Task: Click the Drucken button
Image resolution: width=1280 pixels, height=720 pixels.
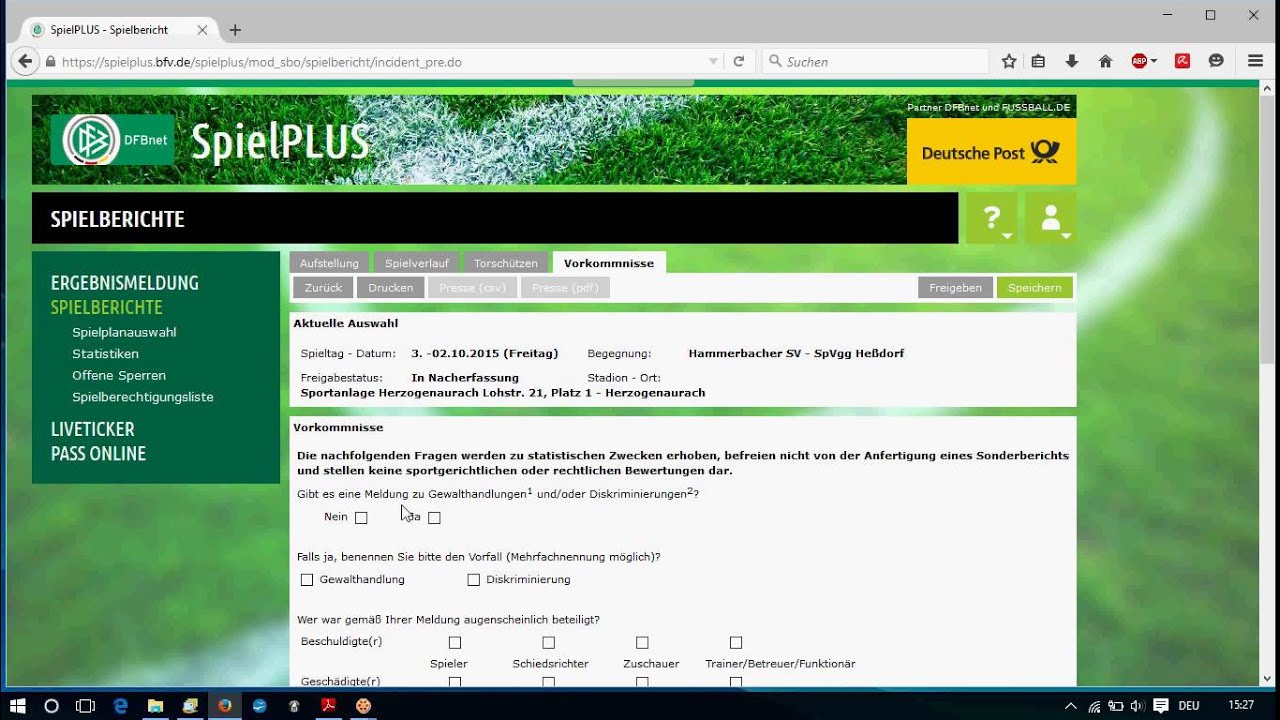Action: coord(391,288)
